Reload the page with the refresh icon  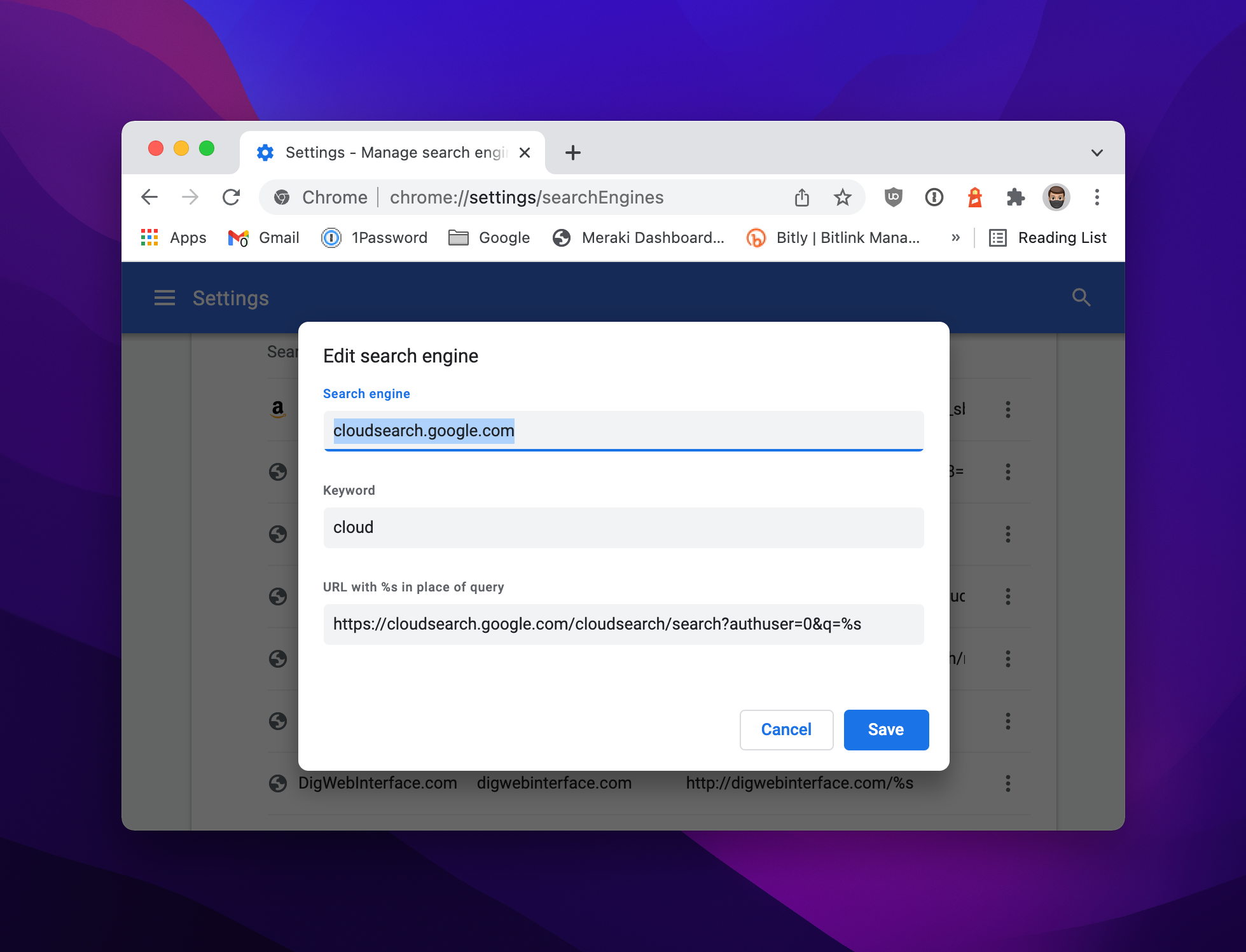(x=231, y=197)
